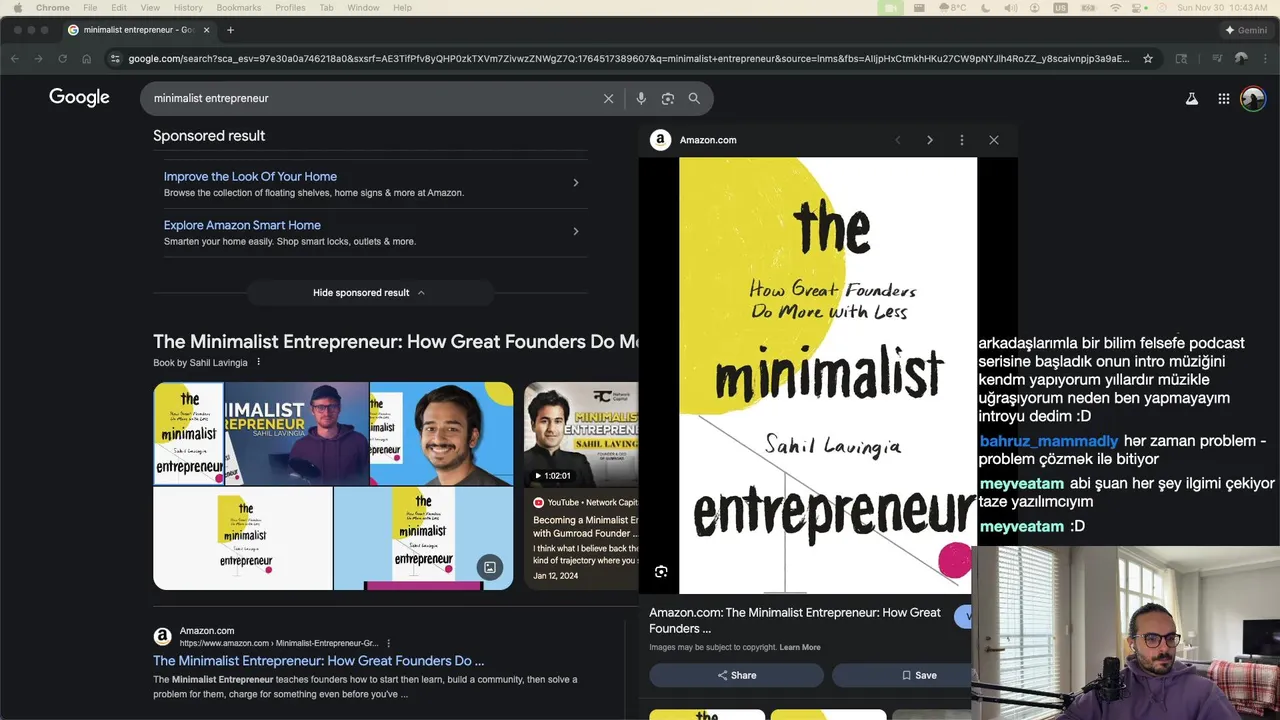Click 'Book by Sahil Lavingia' subtitle
The width and height of the screenshot is (1280, 720).
point(200,362)
